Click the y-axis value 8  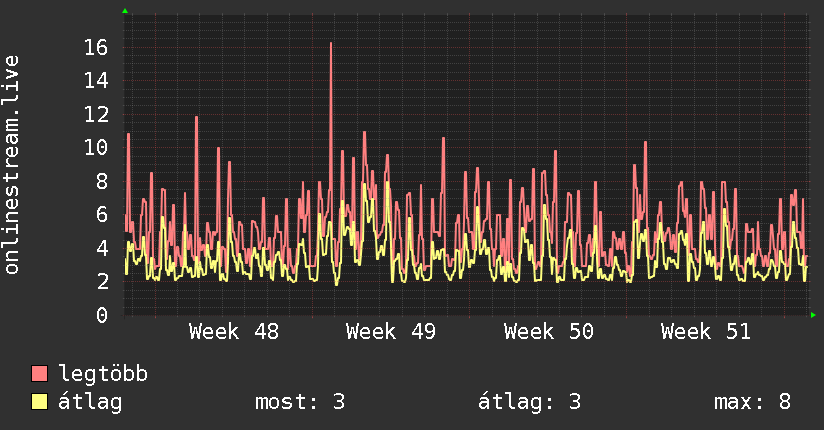[x=102, y=181]
